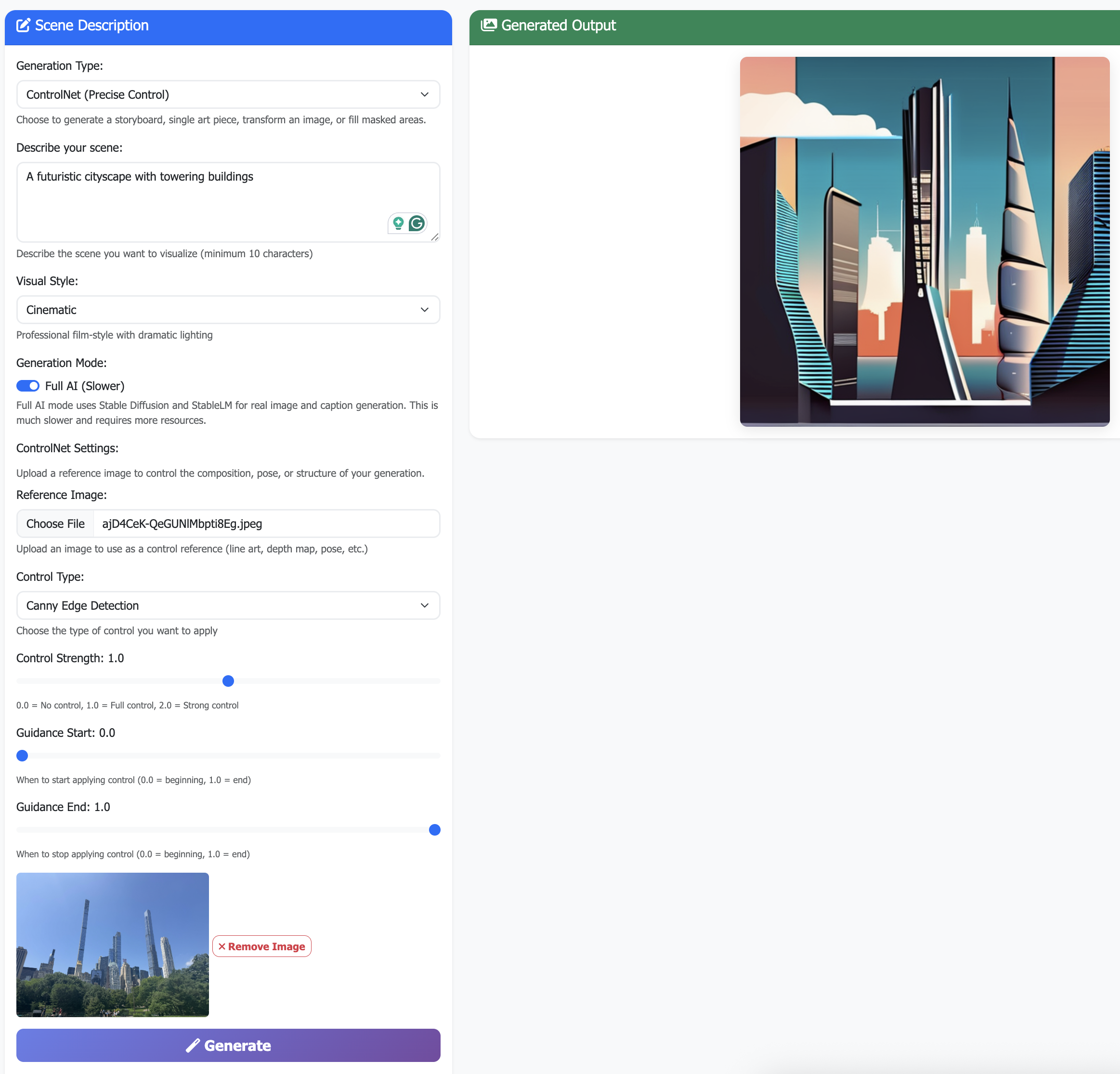Click the Grammarly G icon in textarea
Screen dimensions: 1120x1074
pos(417,223)
